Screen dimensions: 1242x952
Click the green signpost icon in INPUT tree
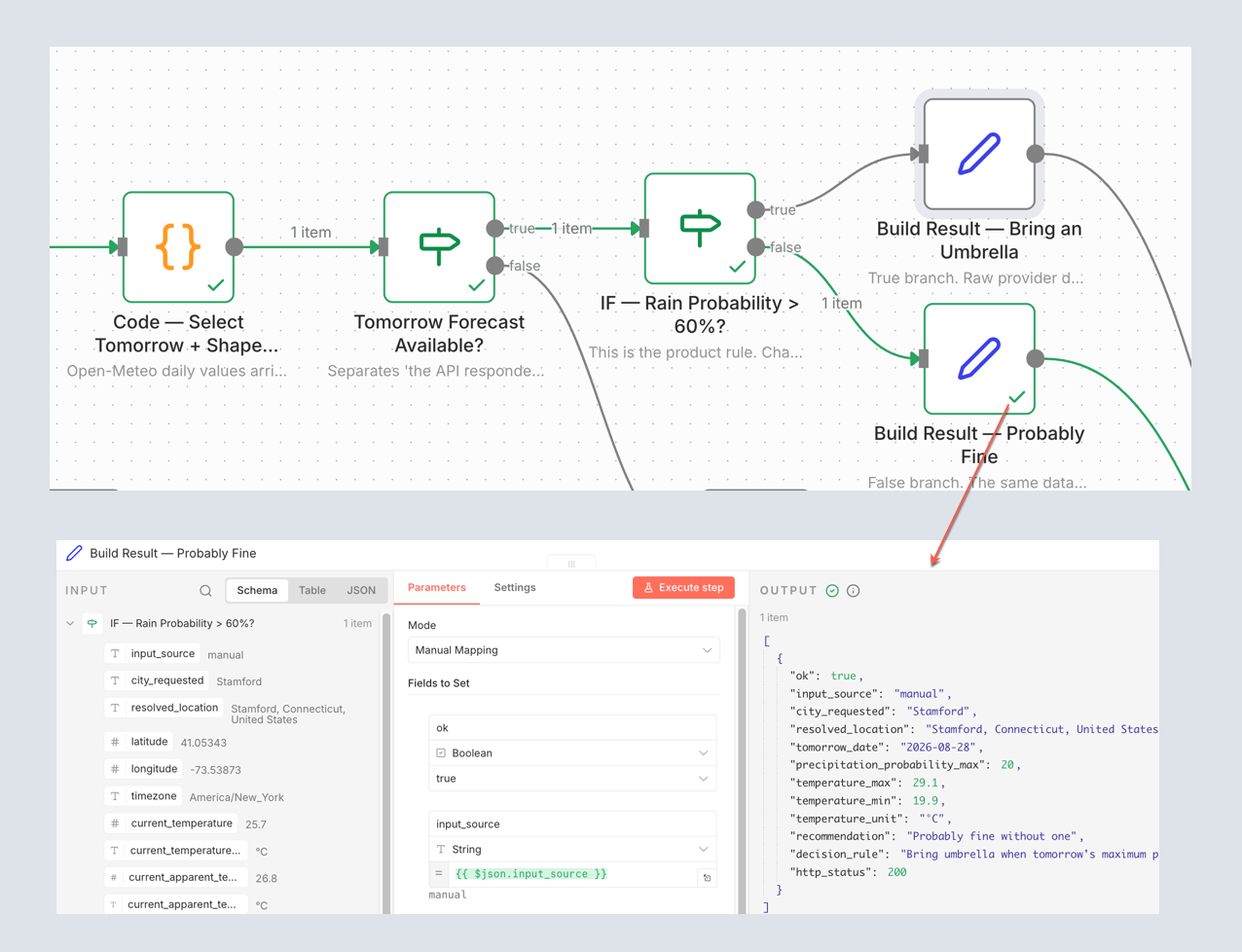click(x=92, y=623)
